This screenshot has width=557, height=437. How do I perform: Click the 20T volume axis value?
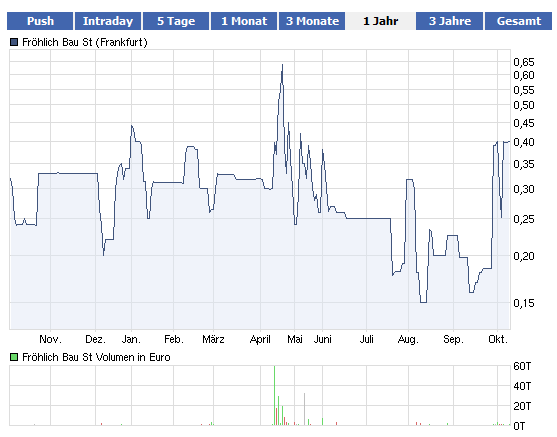pyautogui.click(x=522, y=406)
